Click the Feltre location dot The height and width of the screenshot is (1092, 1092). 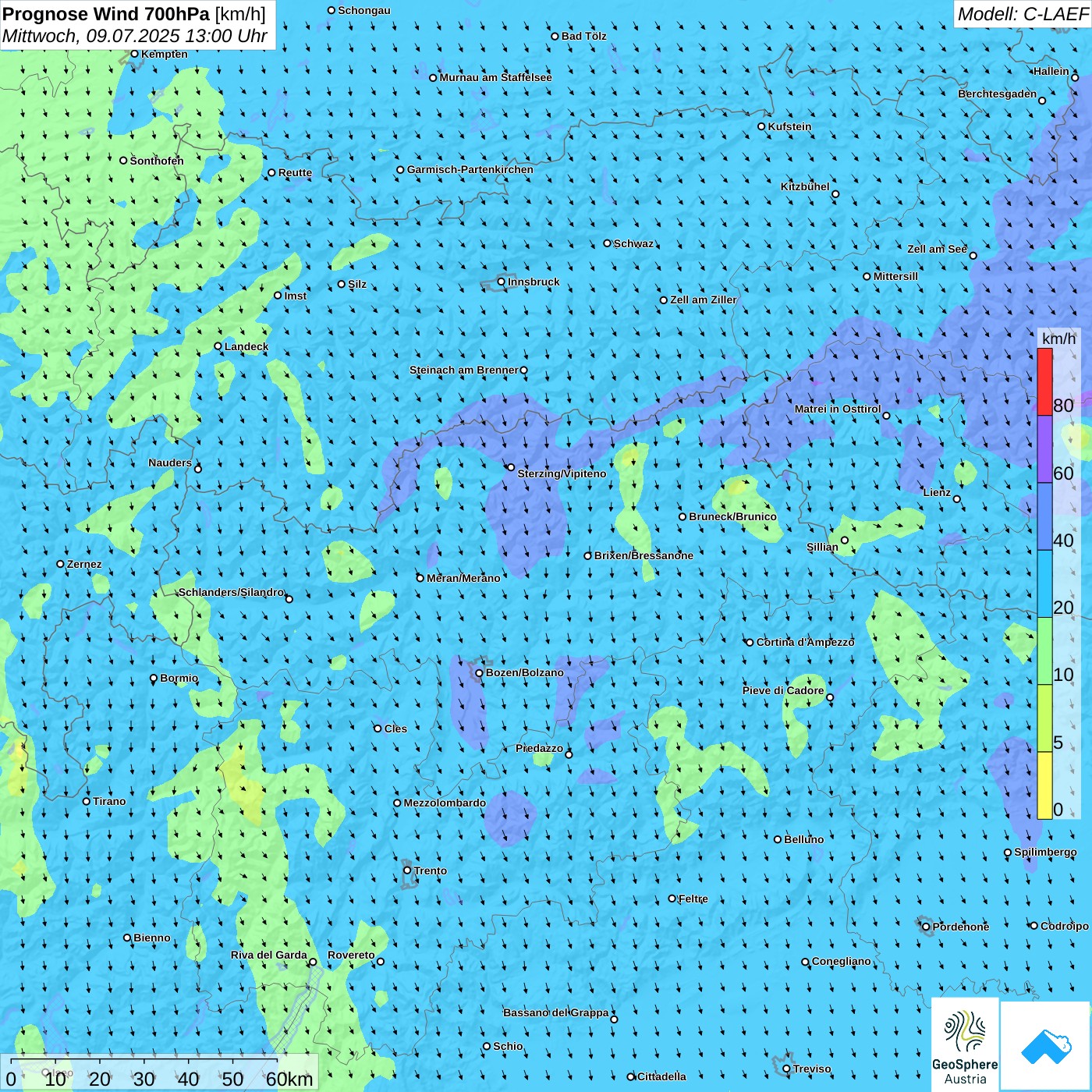[672, 899]
